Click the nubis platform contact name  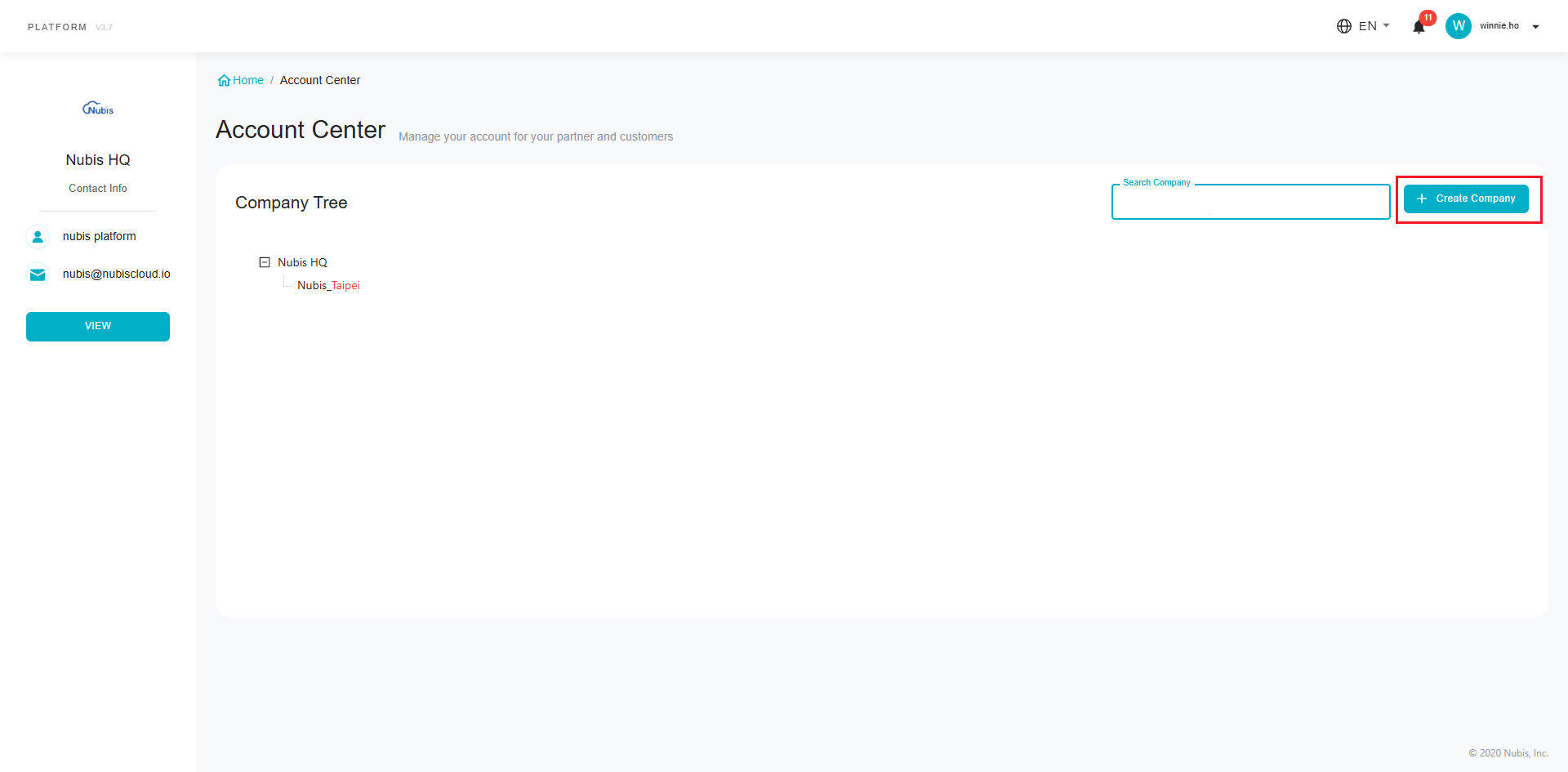100,236
